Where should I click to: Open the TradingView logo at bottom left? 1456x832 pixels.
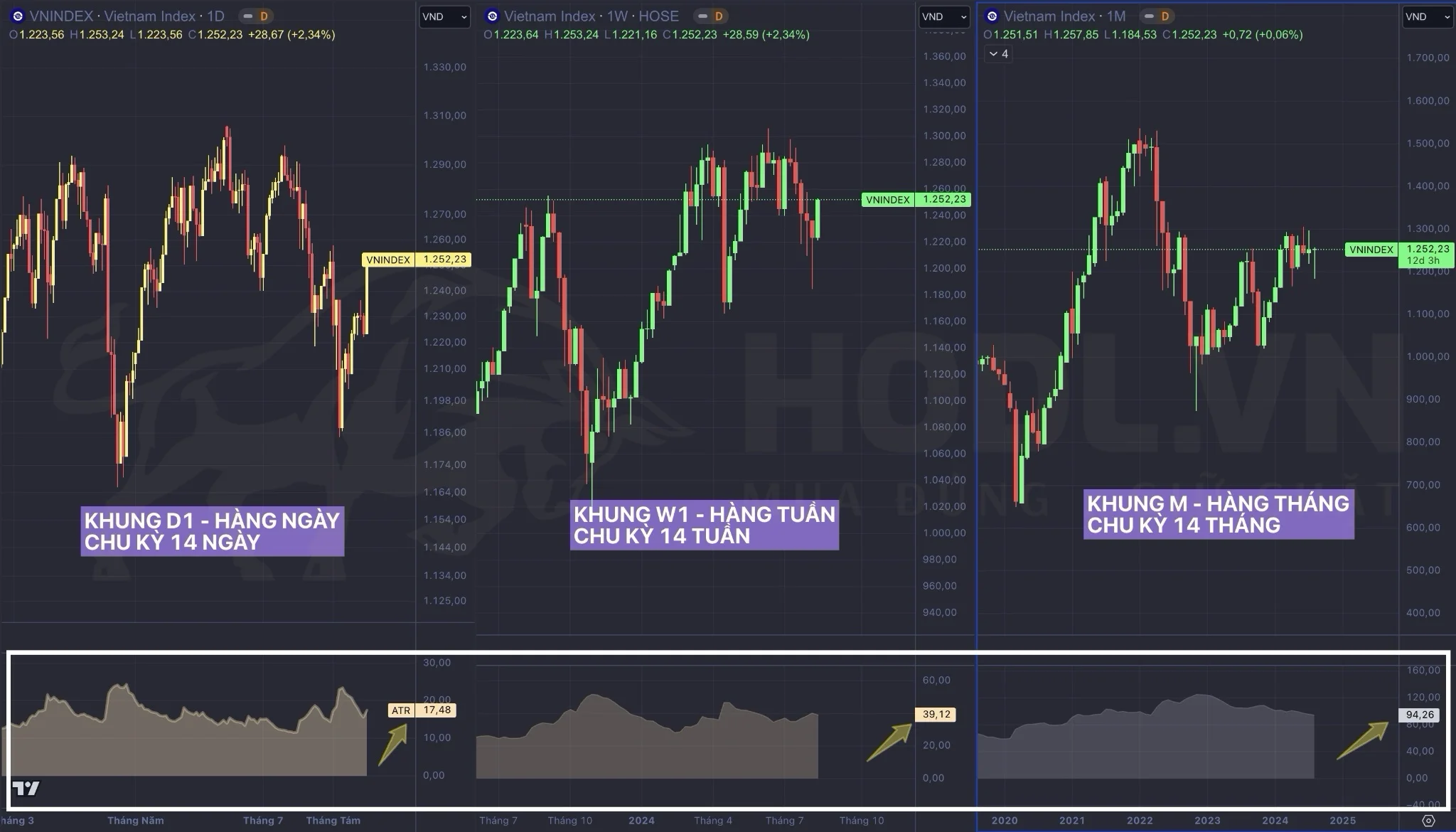click(26, 788)
